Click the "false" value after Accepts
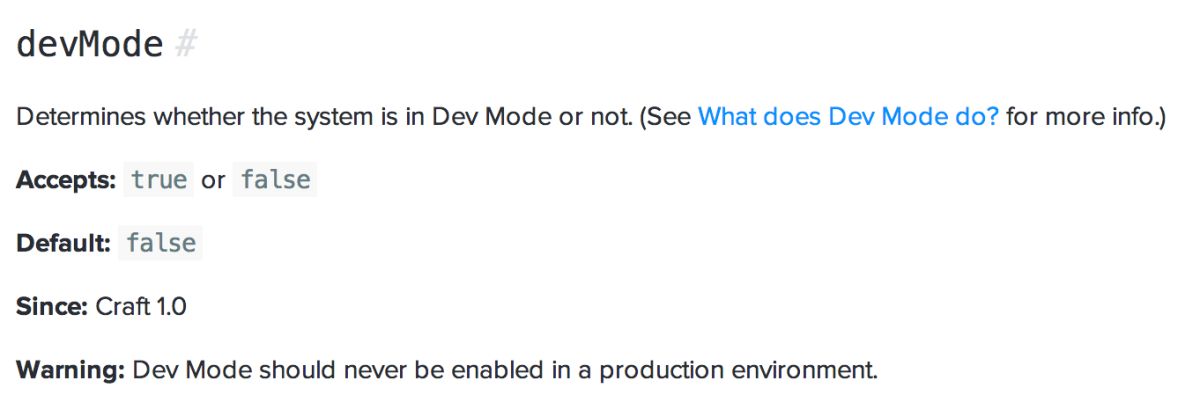 coord(275,181)
